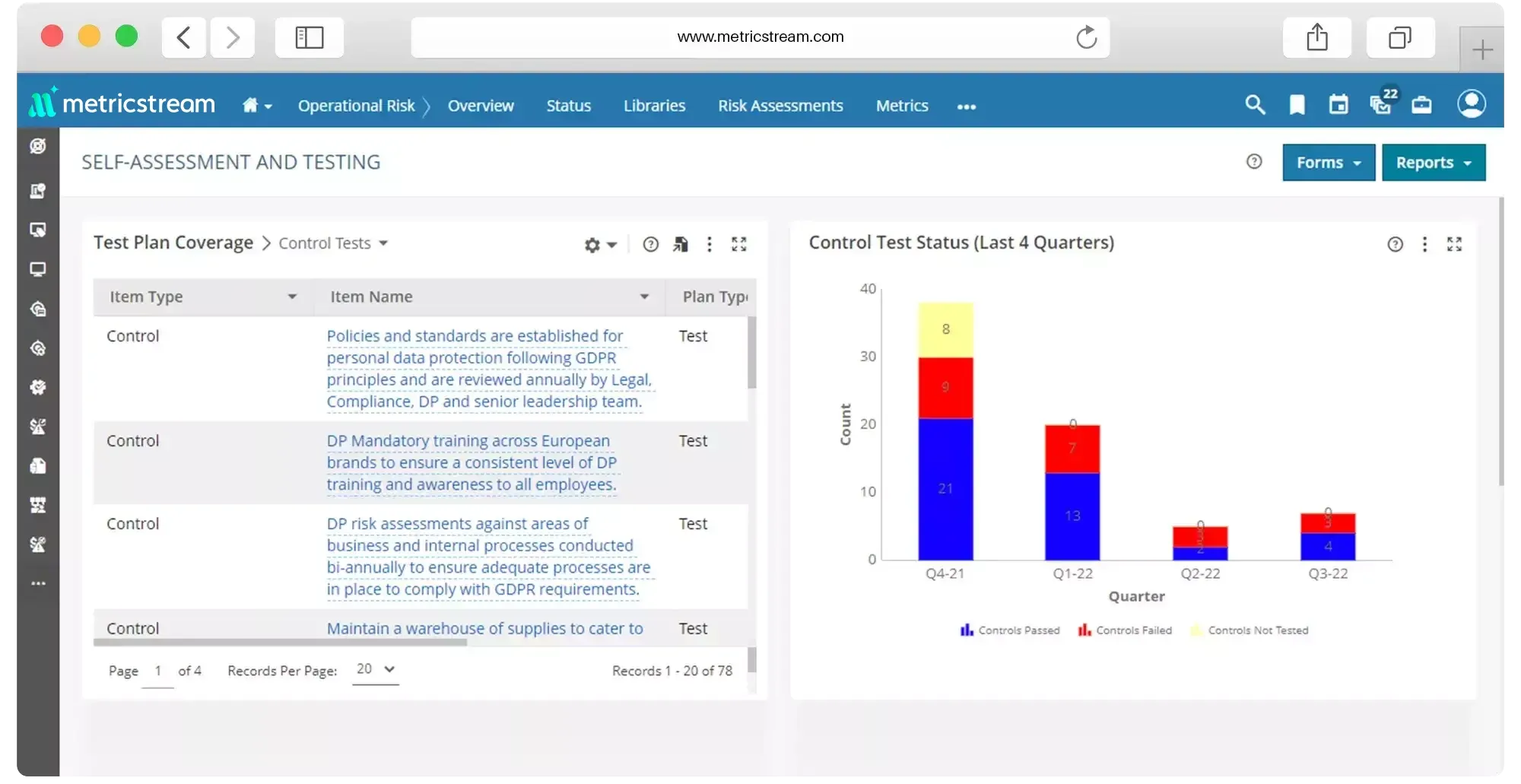
Task: Click Test Plan Coverage breadcrumb title
Action: 173,243
